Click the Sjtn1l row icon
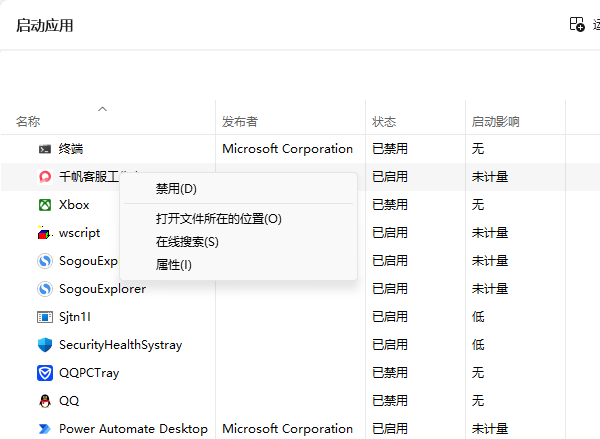Viewport: 600px width, 439px height. (45, 317)
